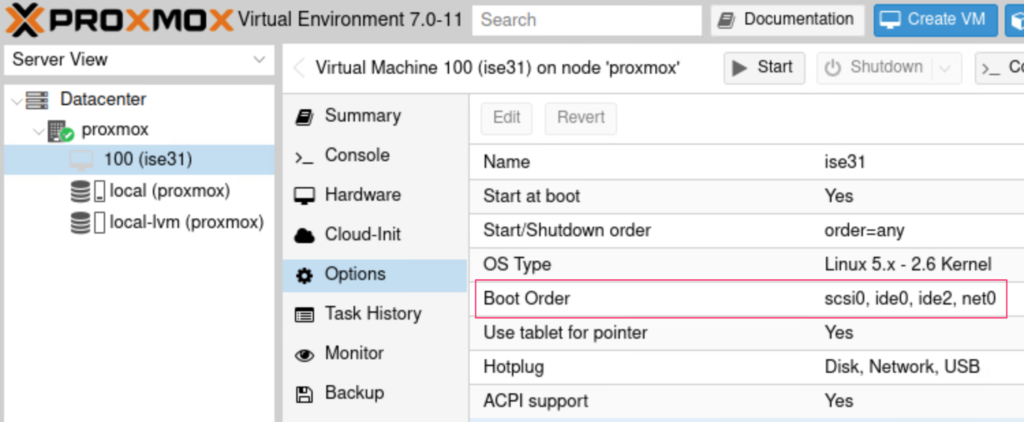Click the Cloud-Init cloud icon
The height and width of the screenshot is (422, 1024).
pos(304,236)
